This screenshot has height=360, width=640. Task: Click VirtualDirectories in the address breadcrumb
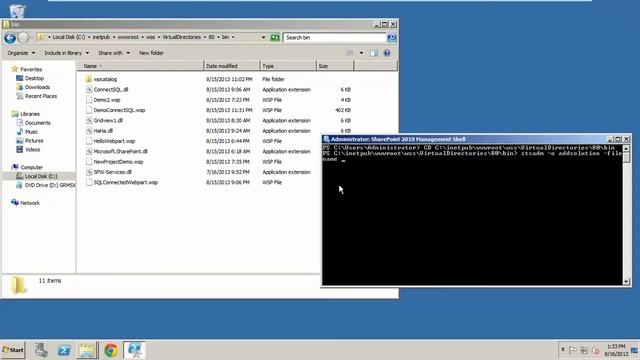tap(182, 37)
